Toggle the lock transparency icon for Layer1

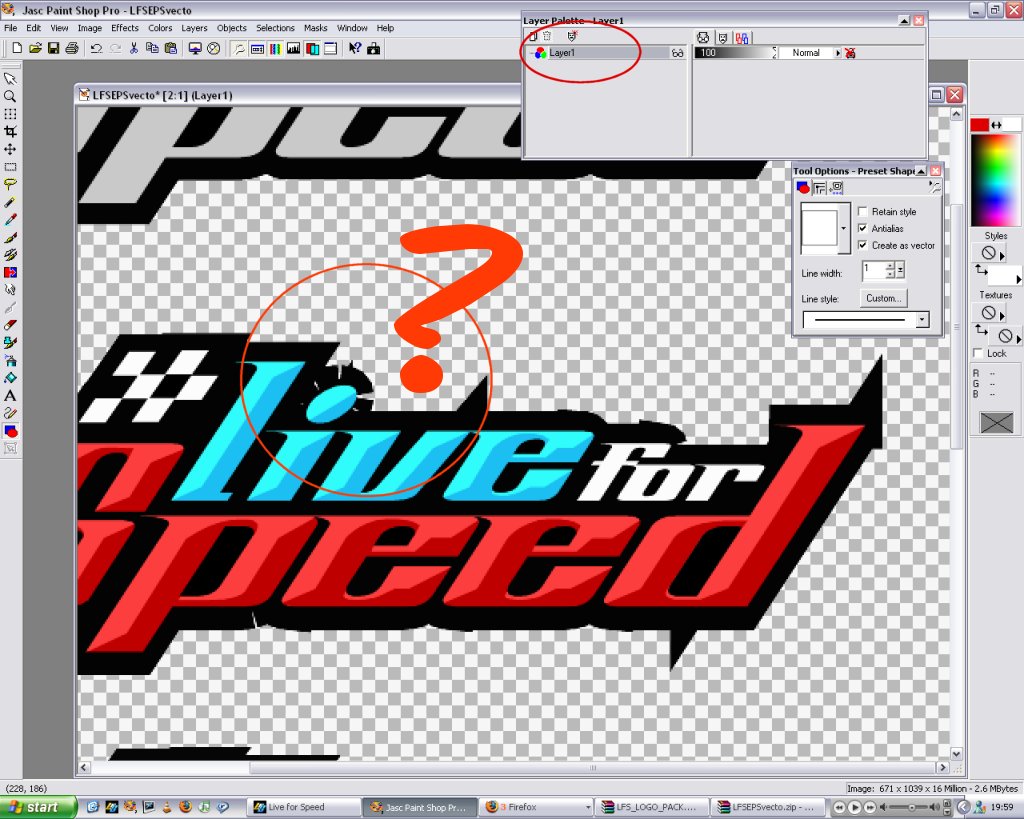click(850, 53)
